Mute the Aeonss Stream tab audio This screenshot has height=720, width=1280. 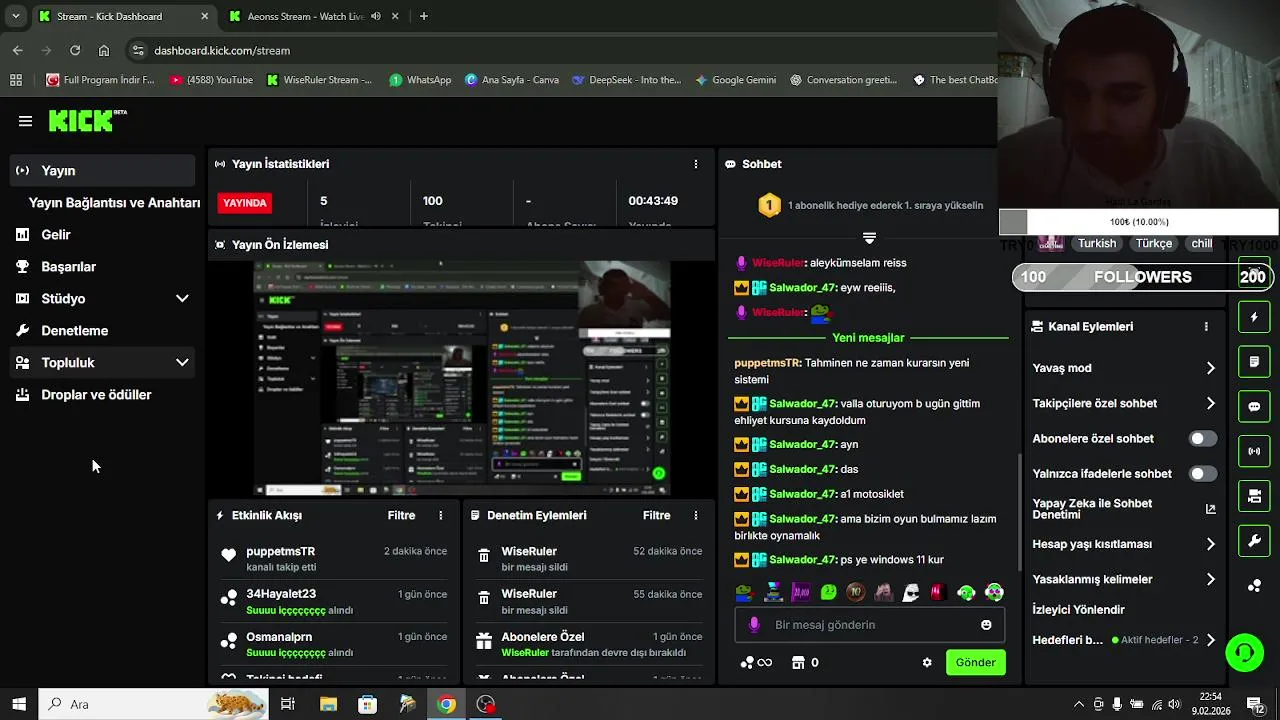[376, 16]
